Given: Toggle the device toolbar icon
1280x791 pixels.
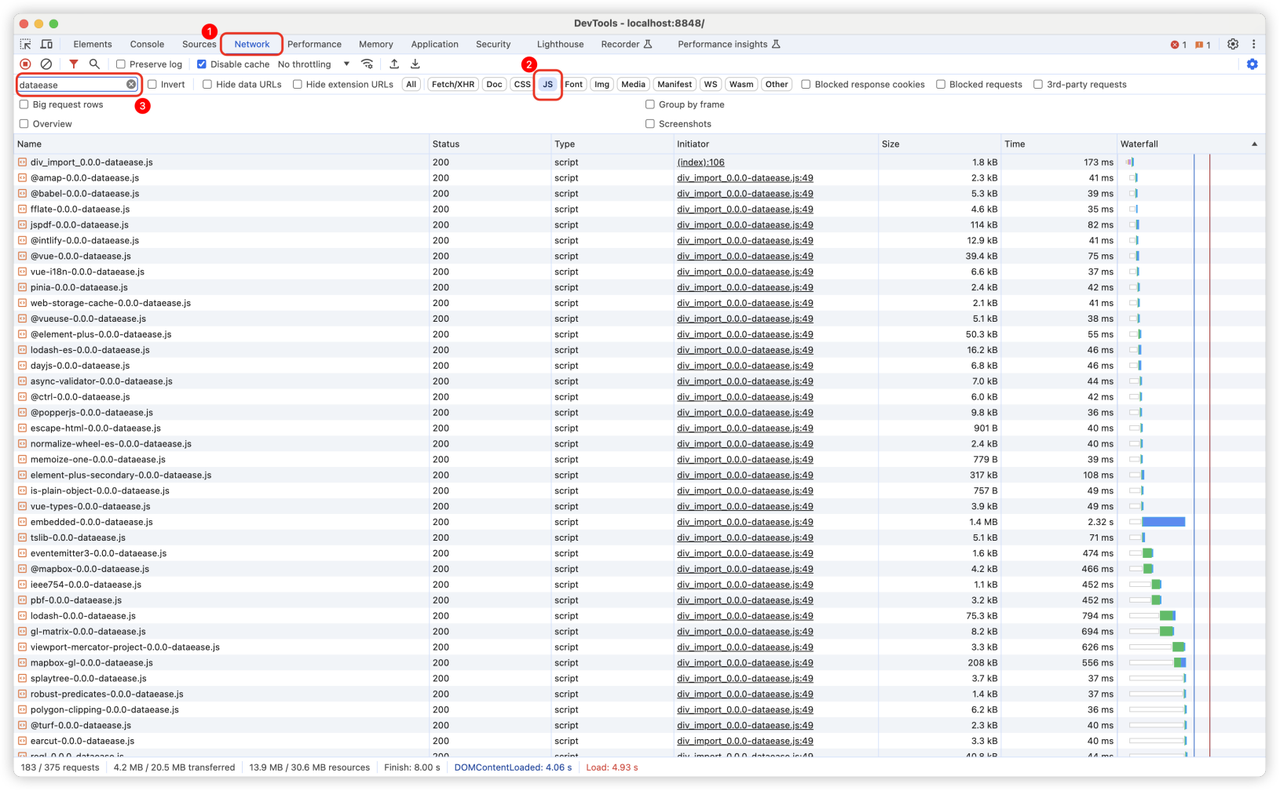Looking at the screenshot, I should click(x=46, y=44).
